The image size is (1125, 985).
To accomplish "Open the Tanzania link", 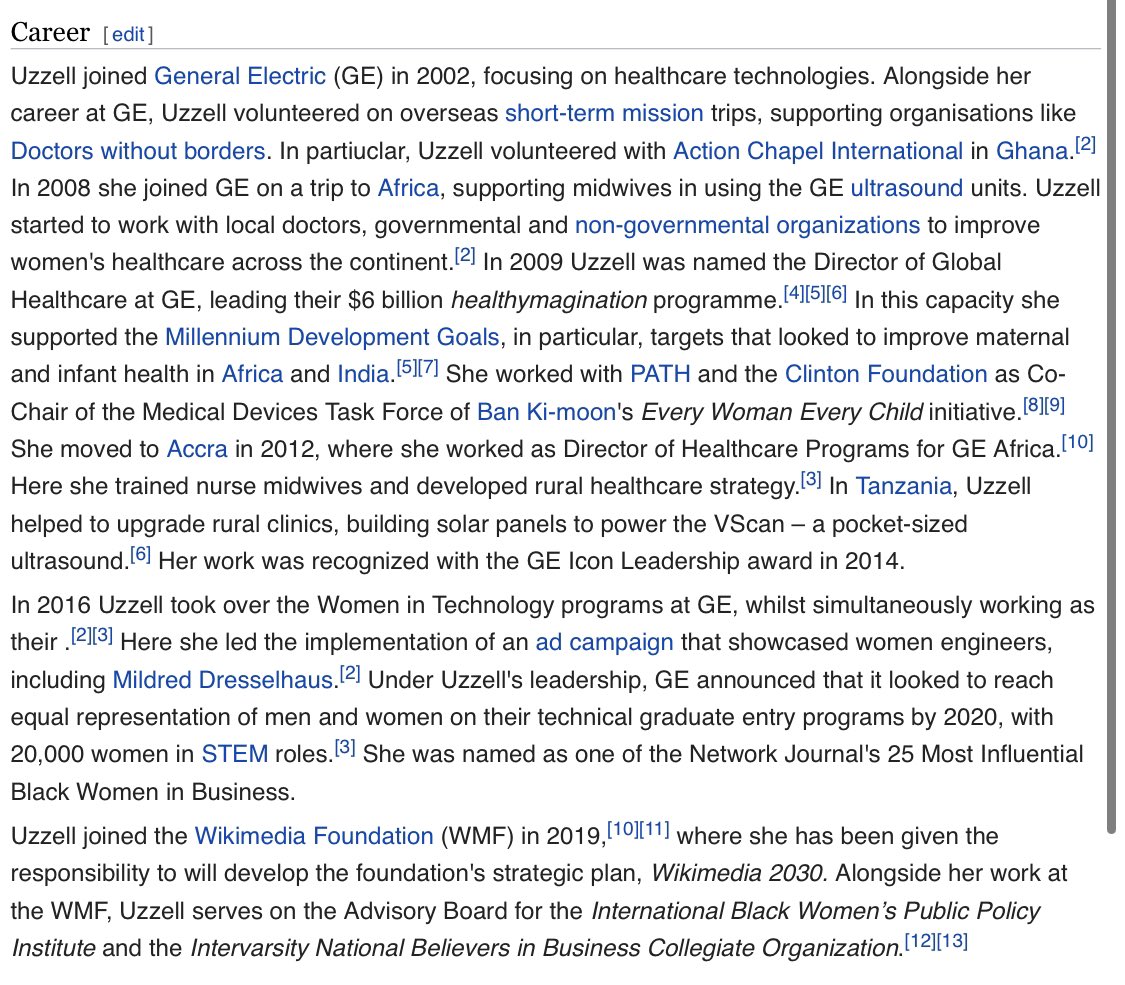I will point(904,486).
